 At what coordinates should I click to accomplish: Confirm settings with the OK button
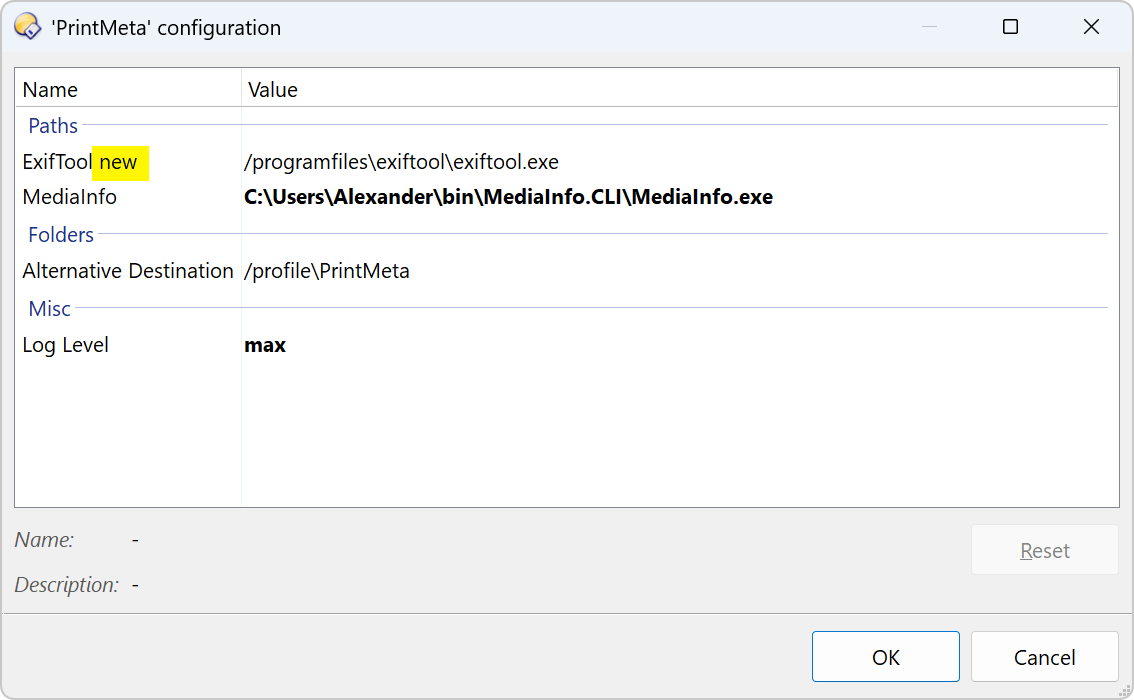[885, 657]
